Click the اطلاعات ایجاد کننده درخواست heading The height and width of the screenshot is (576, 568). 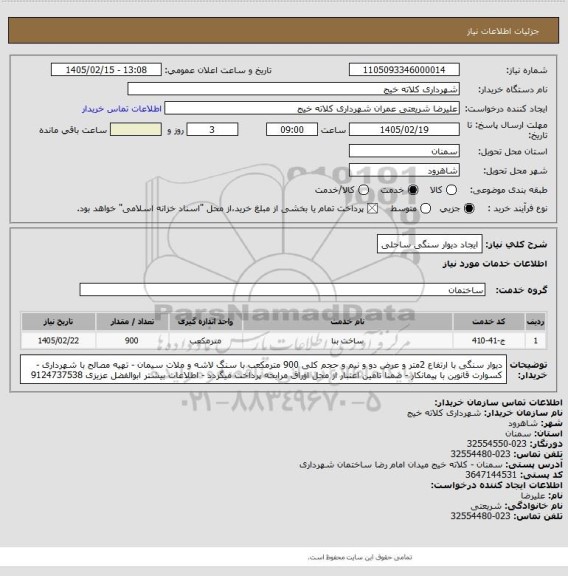496,485
